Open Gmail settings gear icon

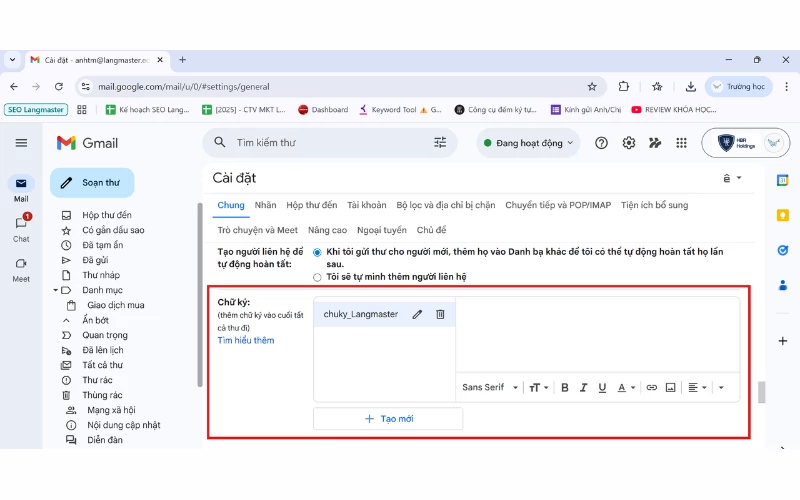[x=629, y=143]
